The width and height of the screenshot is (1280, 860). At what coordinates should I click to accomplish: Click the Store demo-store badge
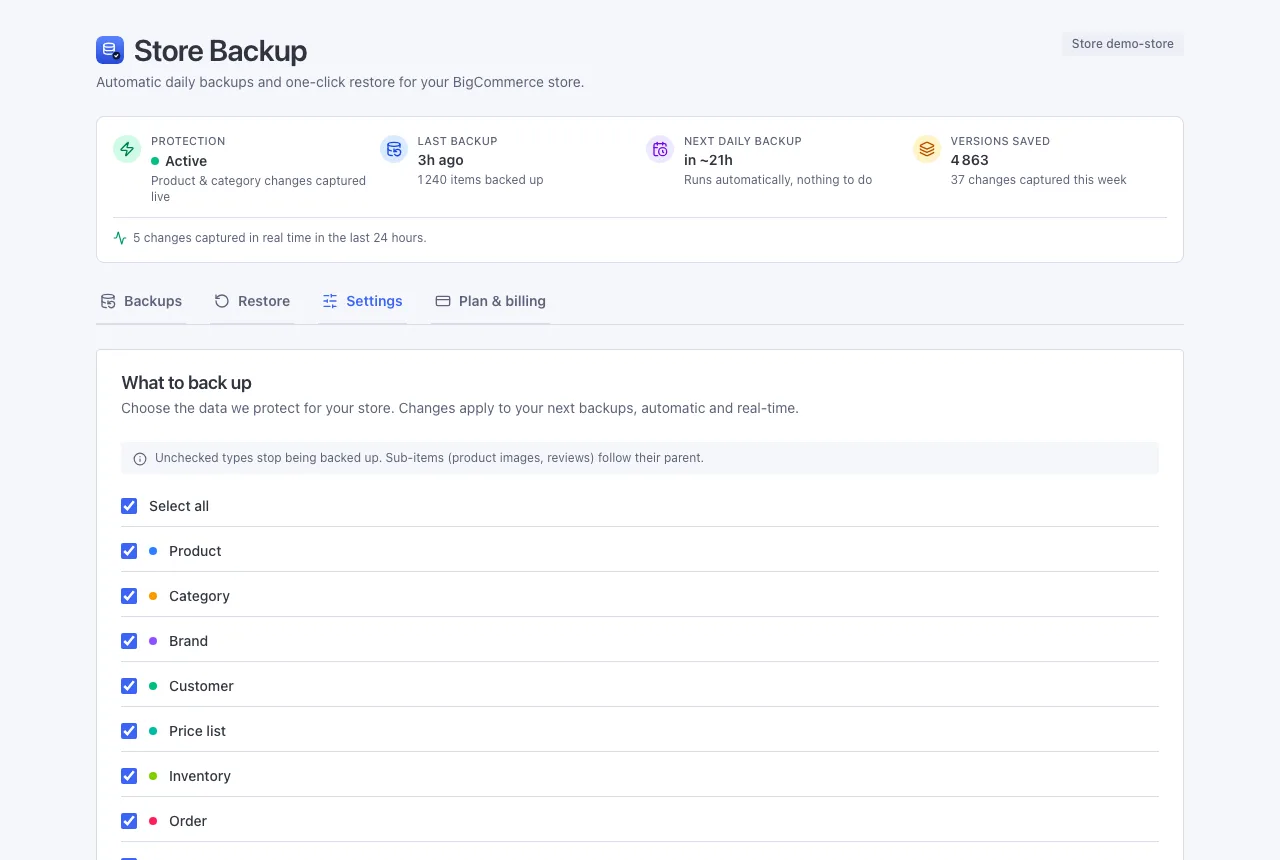click(x=1122, y=44)
